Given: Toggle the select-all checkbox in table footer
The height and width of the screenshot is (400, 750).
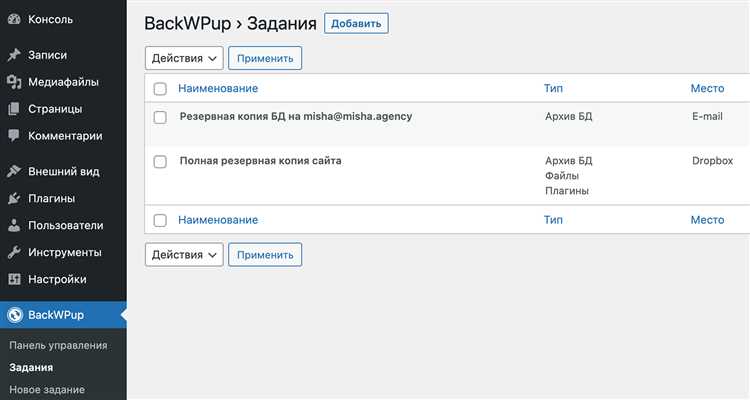Looking at the screenshot, I should point(160,220).
